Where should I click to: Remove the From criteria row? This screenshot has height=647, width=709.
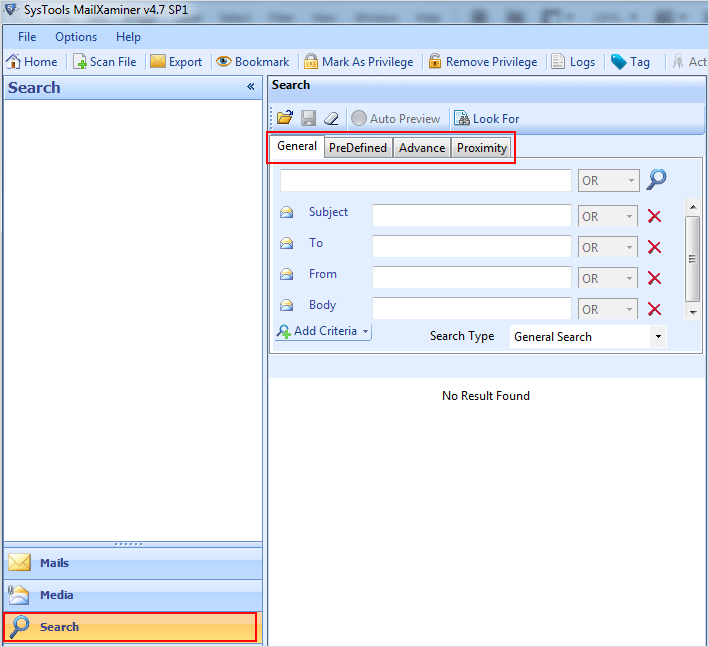coord(654,278)
